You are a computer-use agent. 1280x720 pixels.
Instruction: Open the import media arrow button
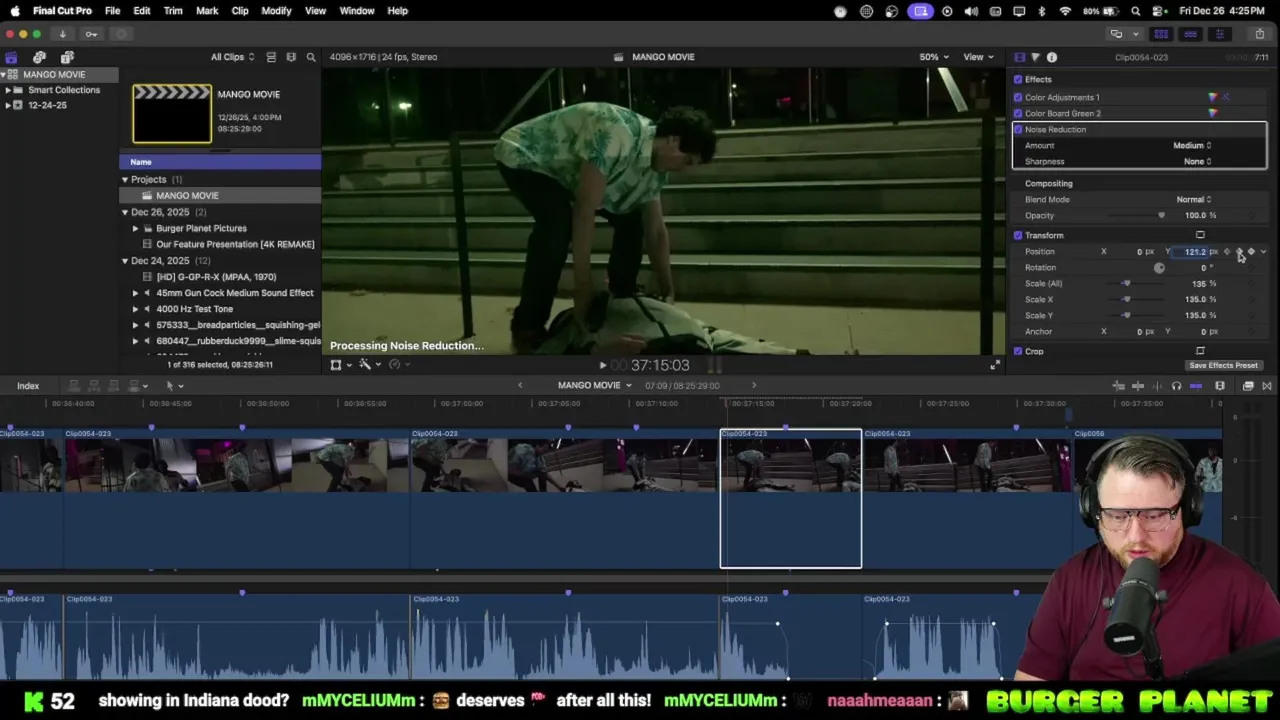pyautogui.click(x=62, y=34)
